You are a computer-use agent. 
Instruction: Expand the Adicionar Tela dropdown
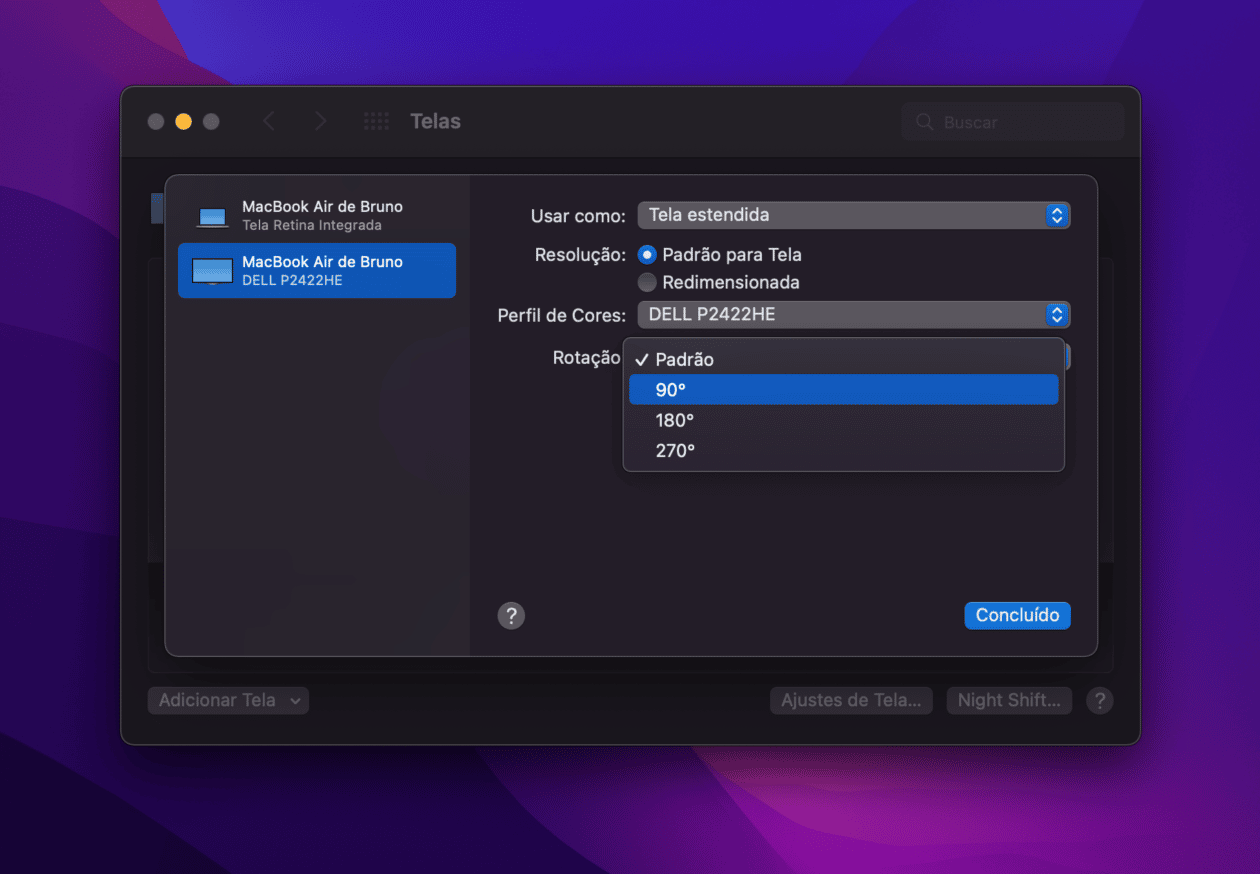[227, 700]
